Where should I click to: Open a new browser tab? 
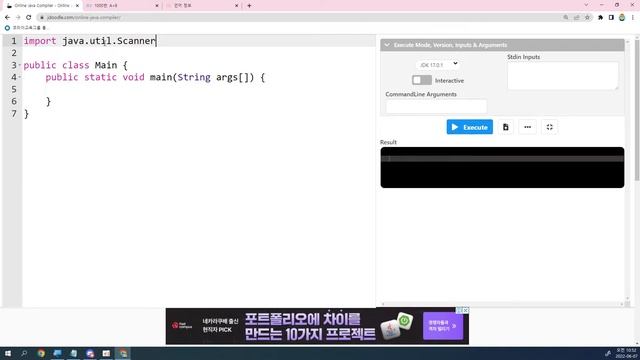pyautogui.click(x=249, y=6)
